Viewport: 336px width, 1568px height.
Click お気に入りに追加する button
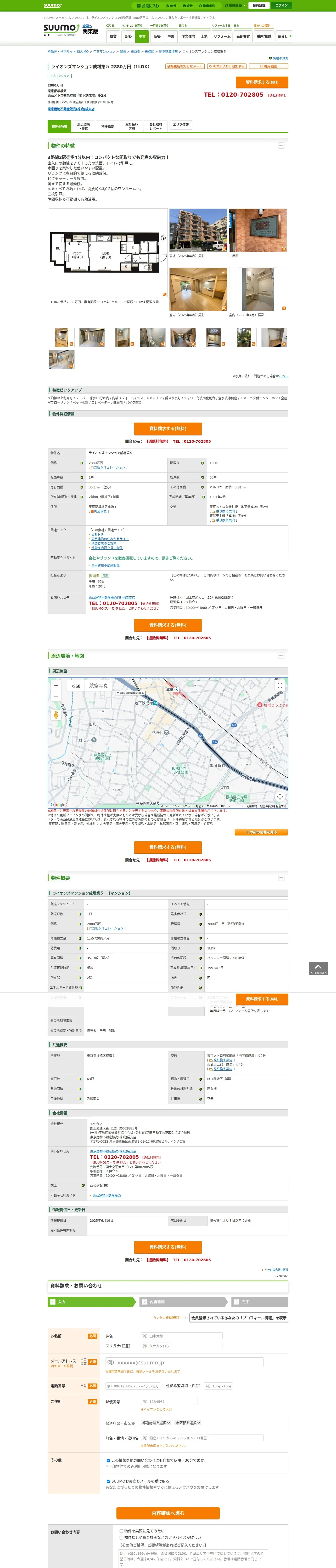tap(227, 66)
